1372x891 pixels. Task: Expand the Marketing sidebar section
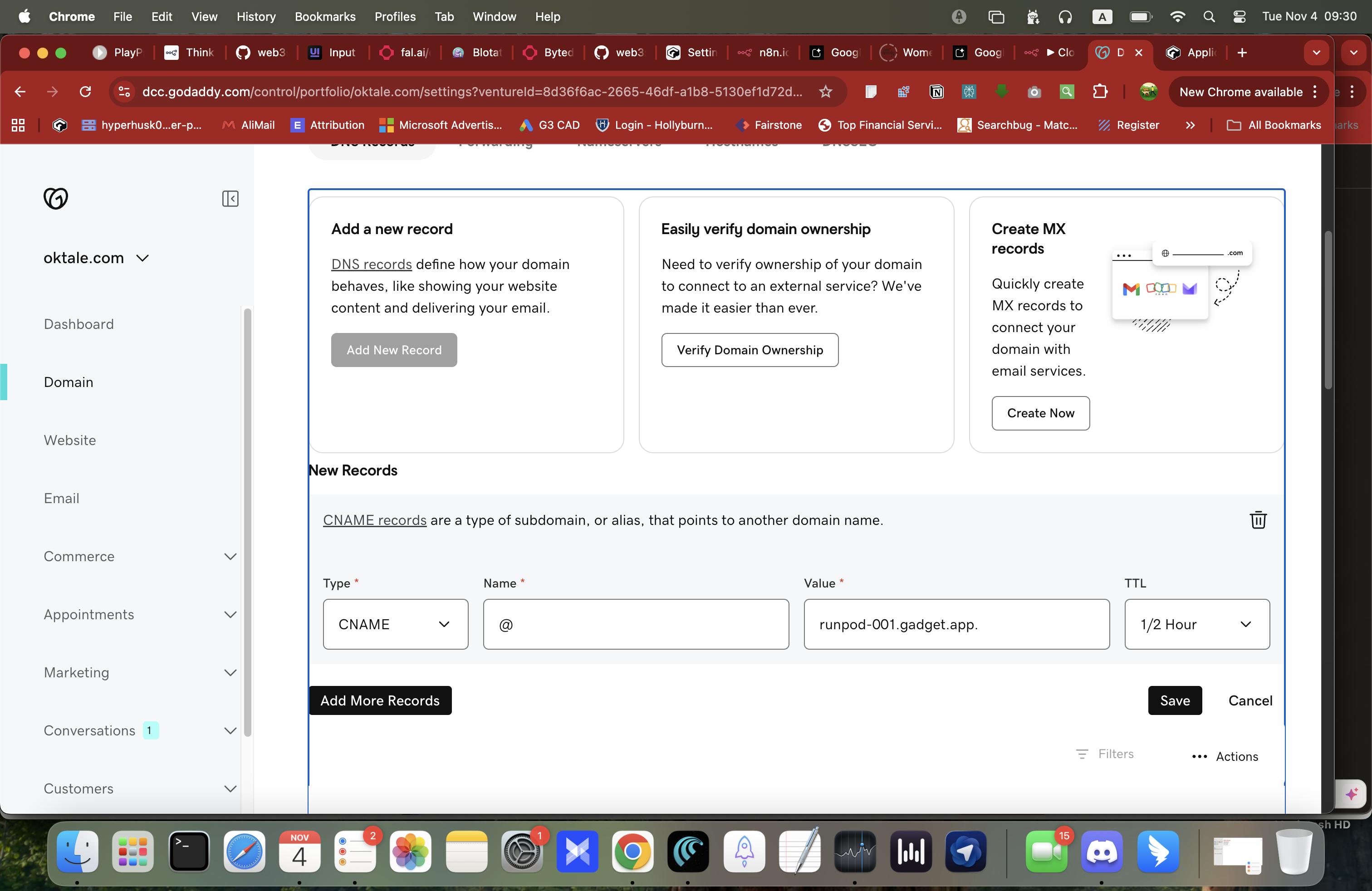pyautogui.click(x=230, y=673)
